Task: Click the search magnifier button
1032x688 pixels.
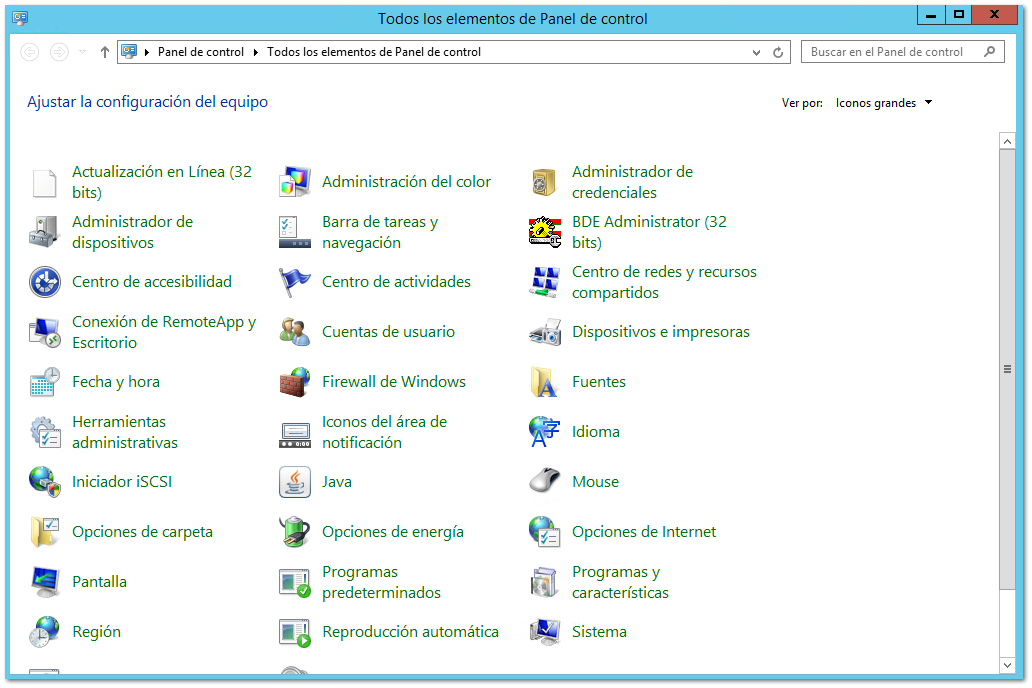Action: point(989,51)
